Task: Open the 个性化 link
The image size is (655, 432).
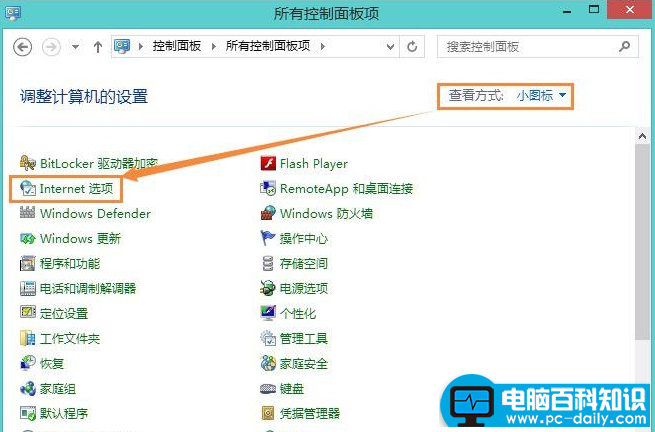Action: (298, 313)
